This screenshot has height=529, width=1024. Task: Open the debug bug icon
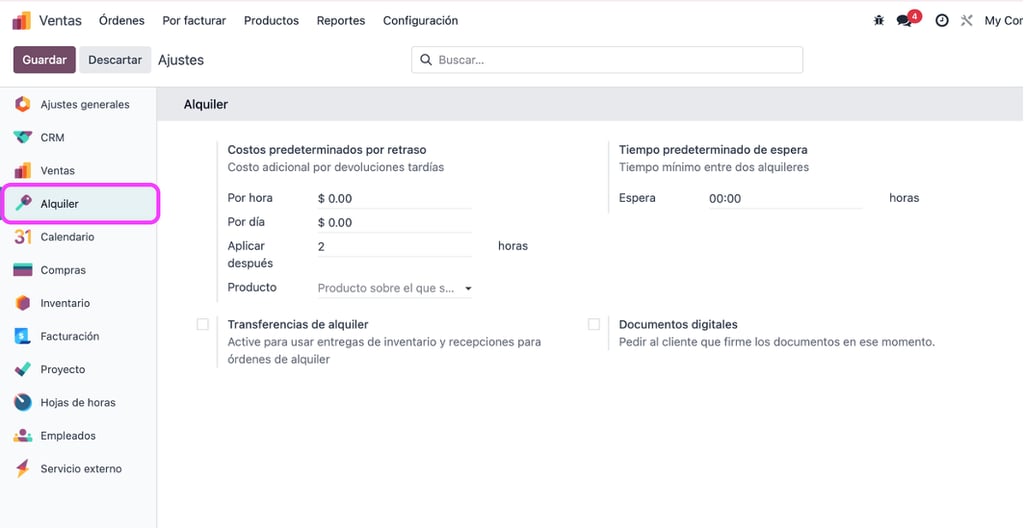coord(879,21)
